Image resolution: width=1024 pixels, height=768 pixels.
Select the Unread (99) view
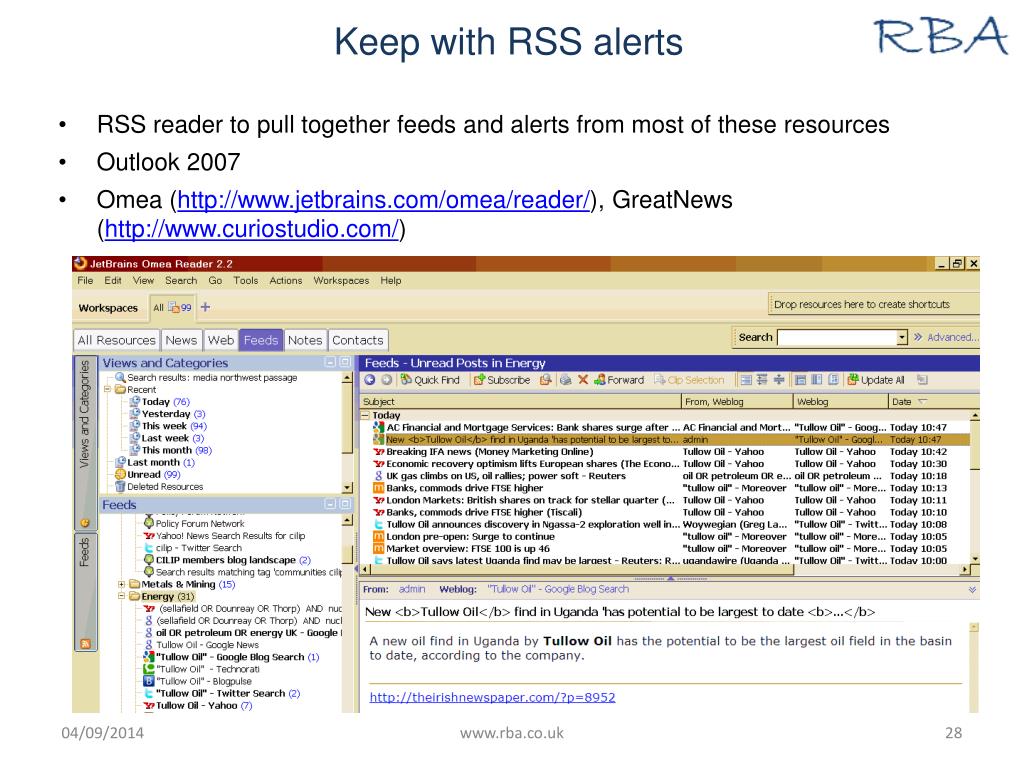148,474
